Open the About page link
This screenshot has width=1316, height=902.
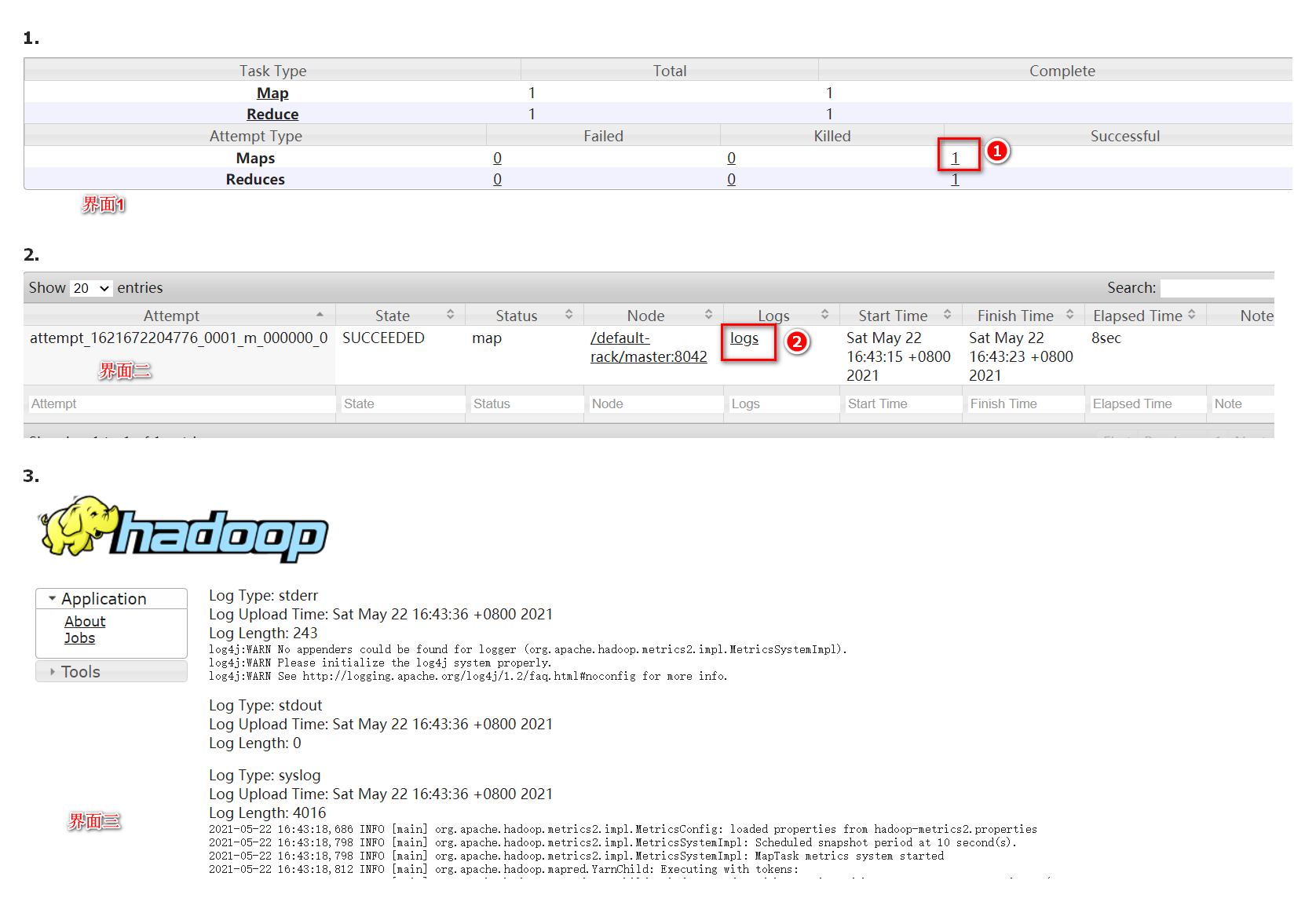click(85, 622)
